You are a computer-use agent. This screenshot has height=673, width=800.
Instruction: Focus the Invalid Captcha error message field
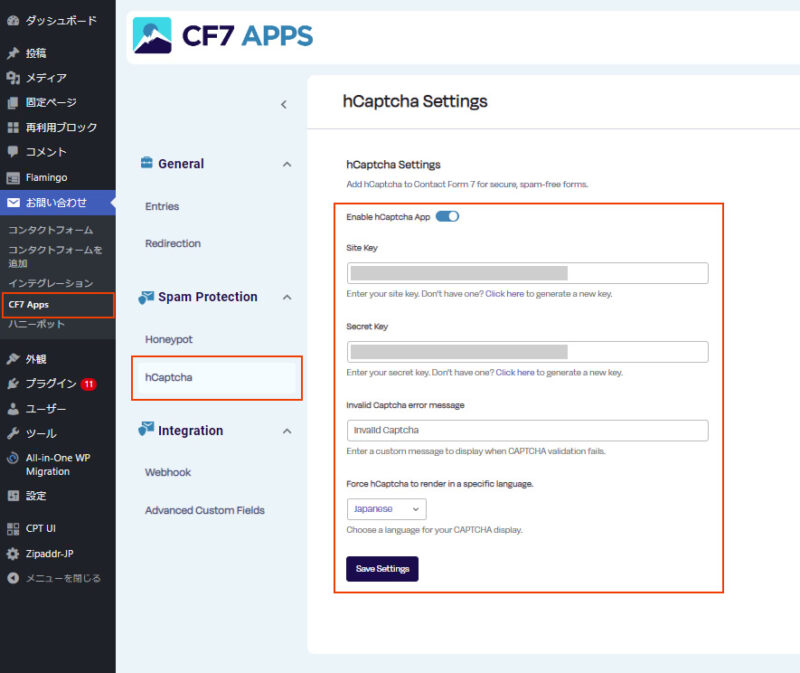click(x=527, y=430)
